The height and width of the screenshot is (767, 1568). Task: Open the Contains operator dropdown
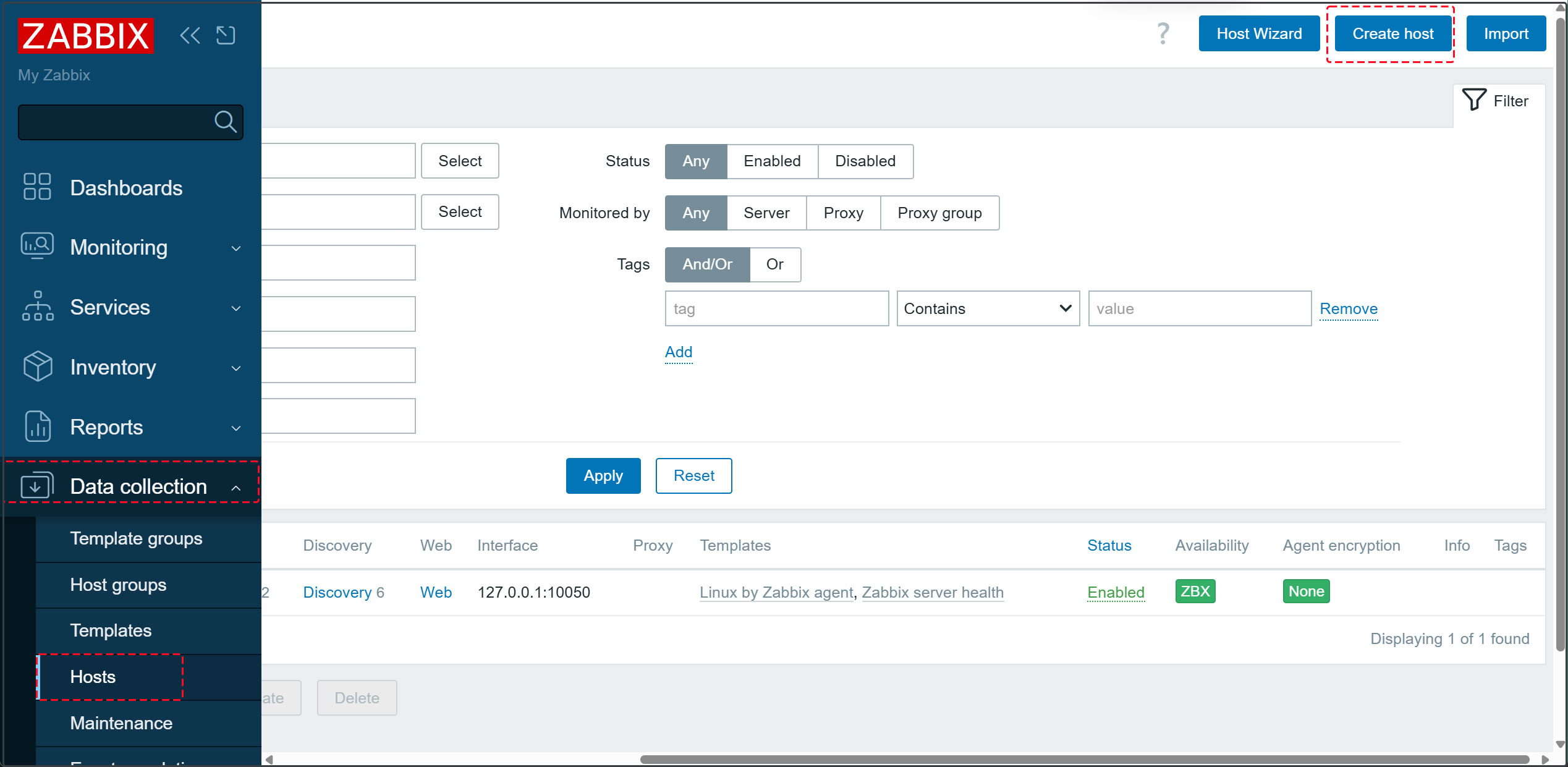click(x=988, y=308)
